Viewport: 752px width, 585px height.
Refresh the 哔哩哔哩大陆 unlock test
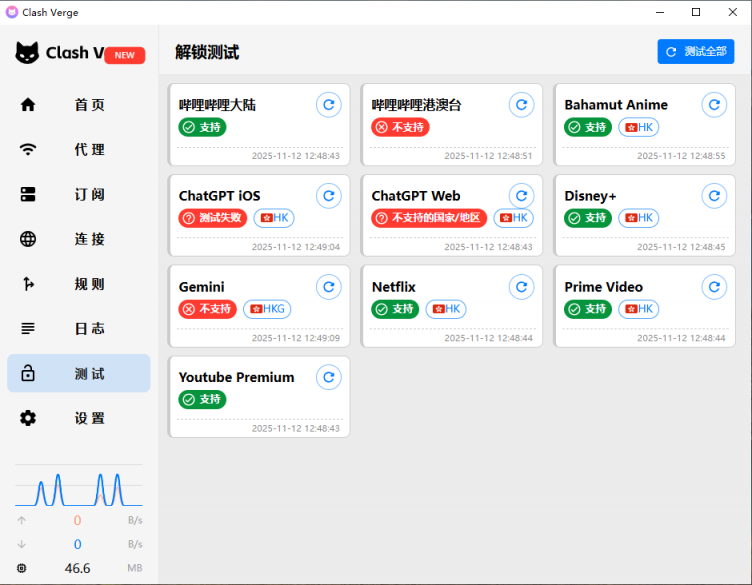point(328,105)
